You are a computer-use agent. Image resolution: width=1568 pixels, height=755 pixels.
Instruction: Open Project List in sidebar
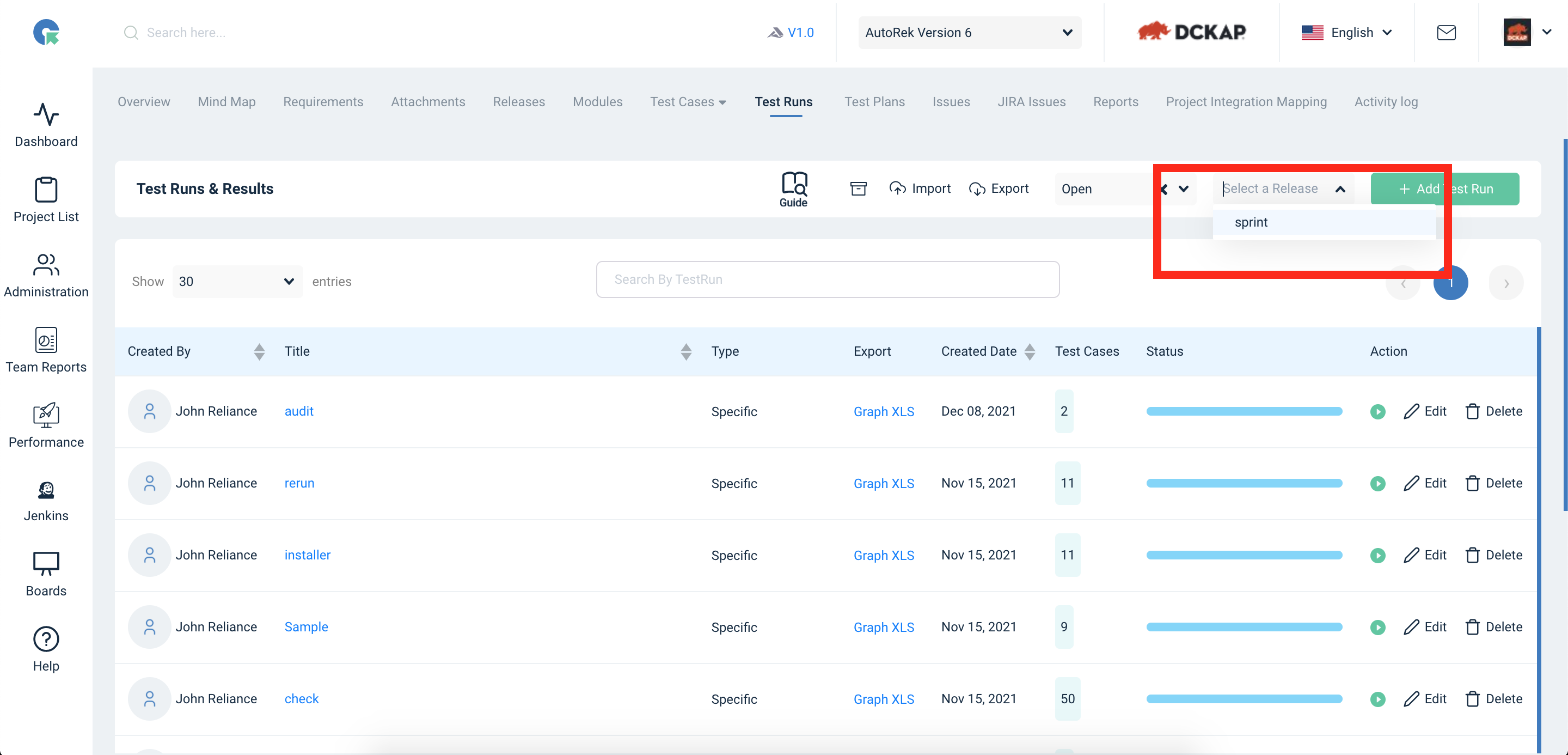[46, 200]
